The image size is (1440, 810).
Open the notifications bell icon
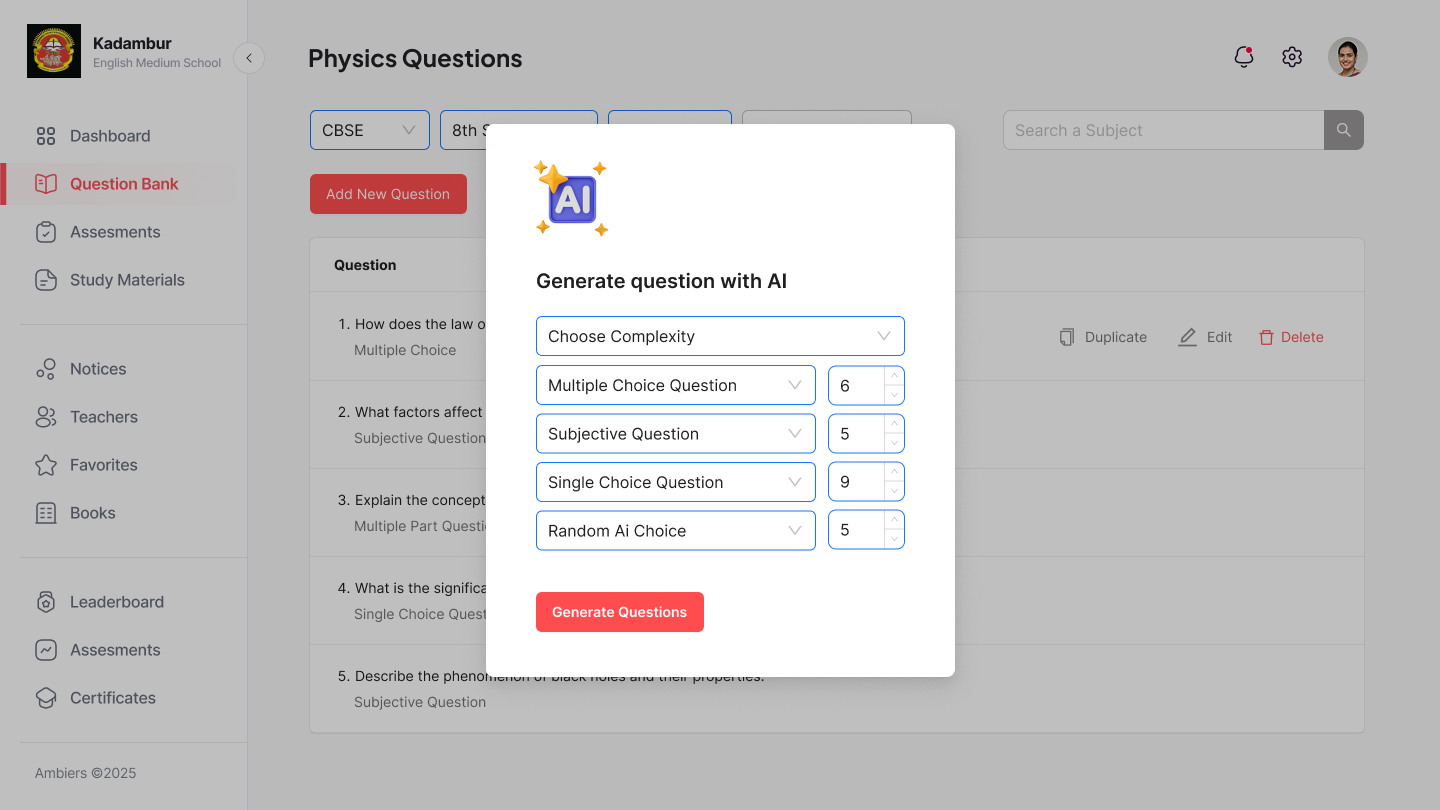click(x=1244, y=57)
